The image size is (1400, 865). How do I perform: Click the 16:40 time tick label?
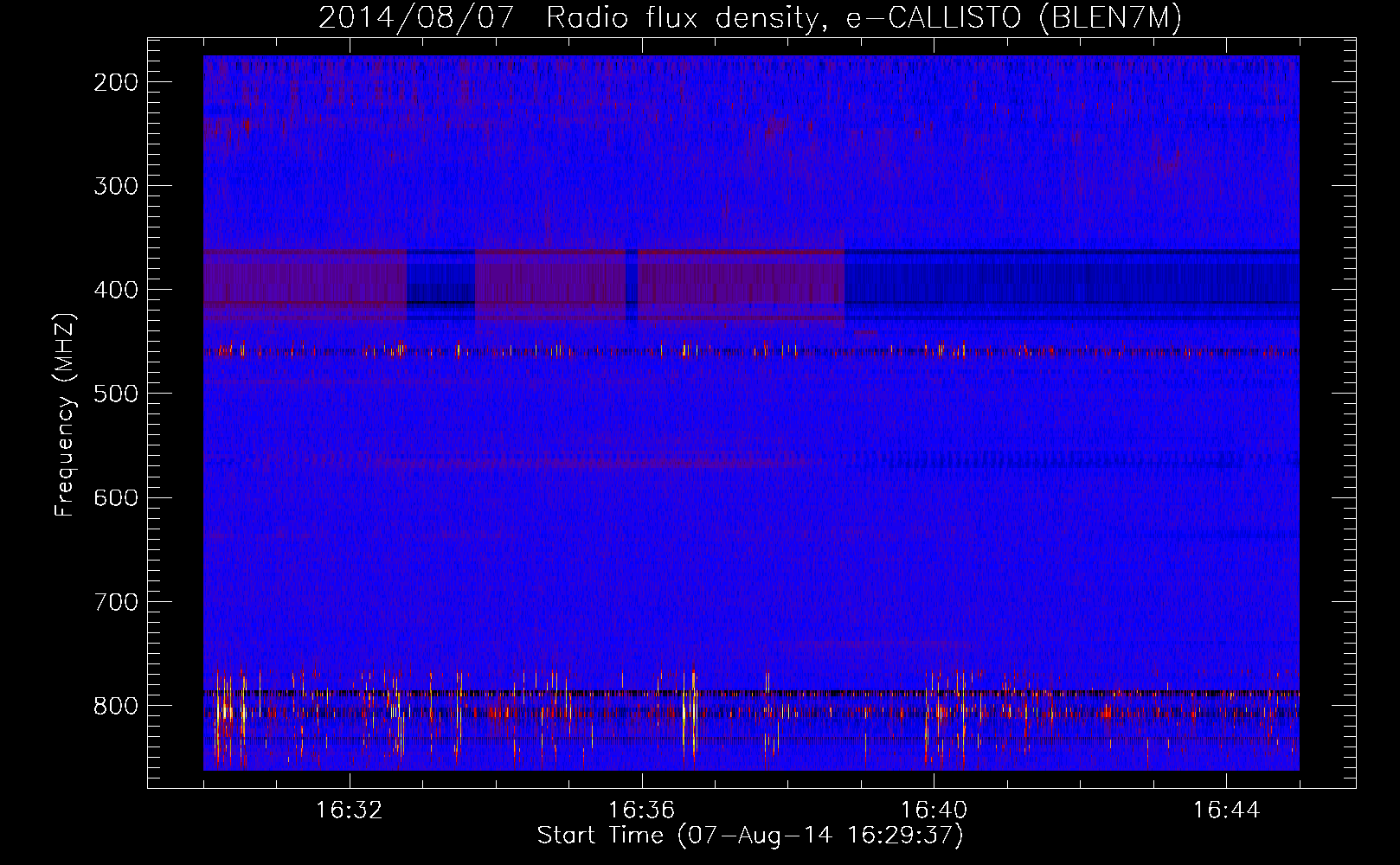click(934, 811)
